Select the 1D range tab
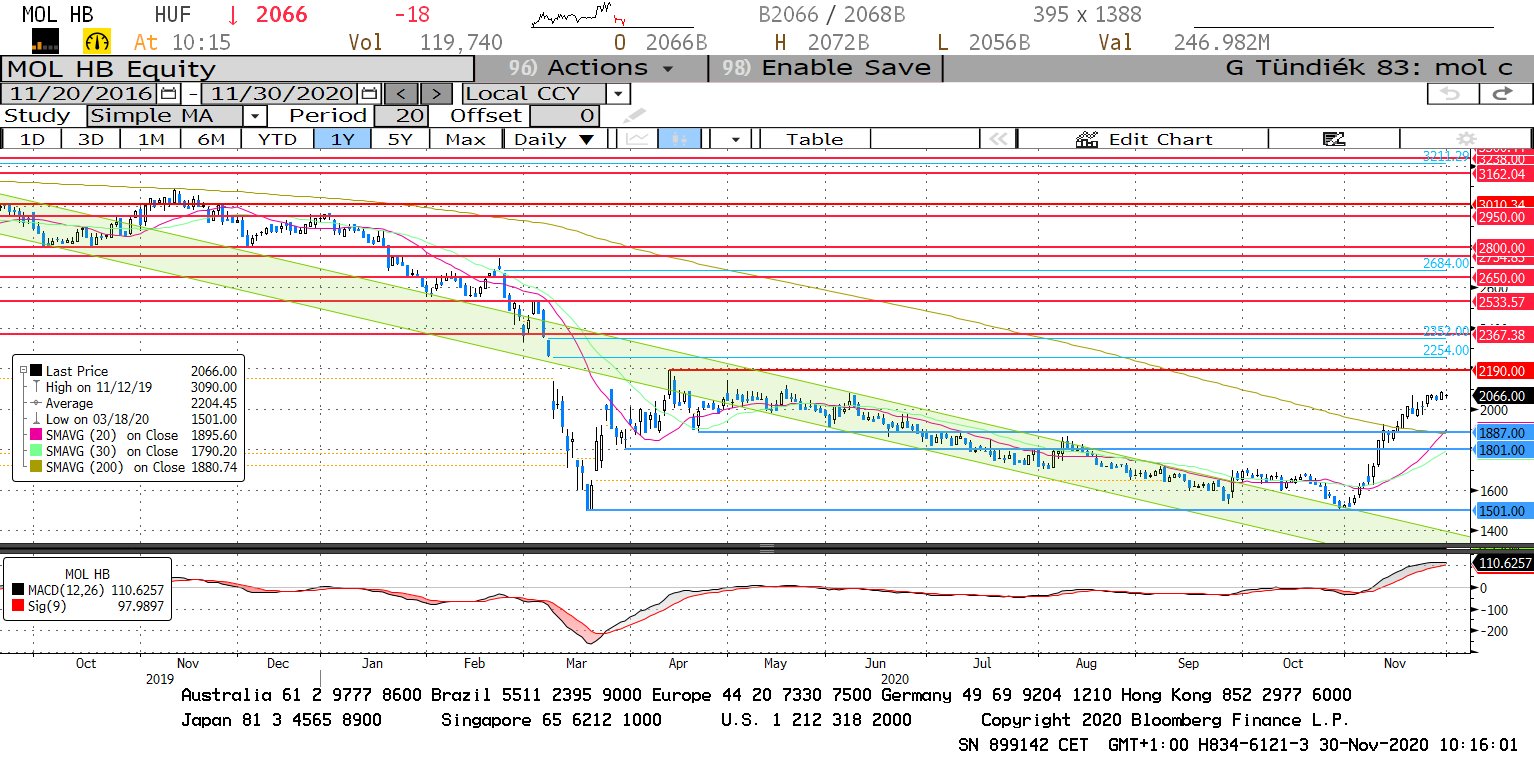 pos(32,139)
